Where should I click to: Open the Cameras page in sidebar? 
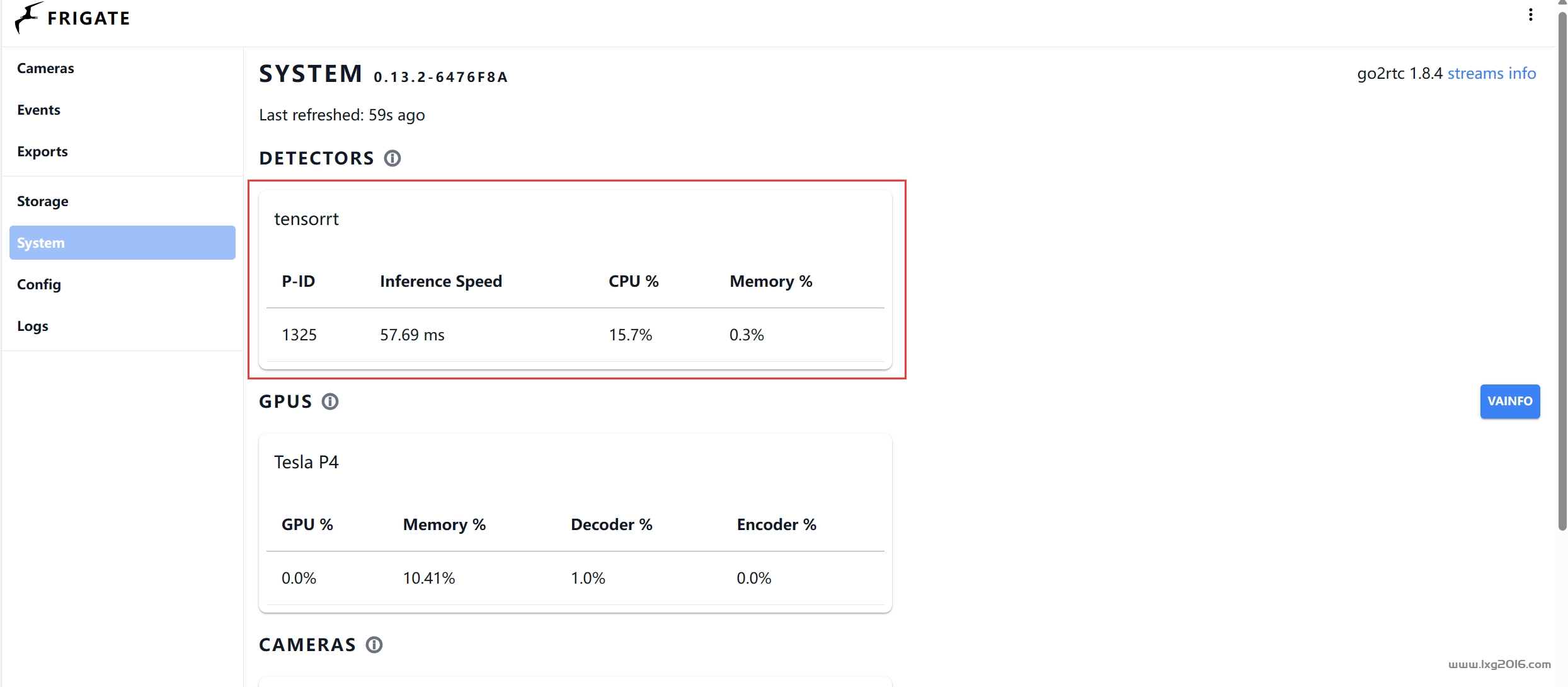click(x=45, y=68)
